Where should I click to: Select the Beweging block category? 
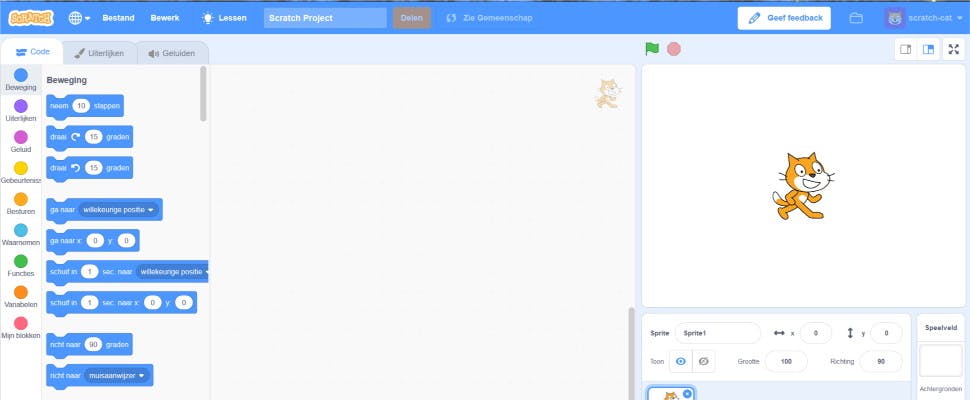coord(21,80)
